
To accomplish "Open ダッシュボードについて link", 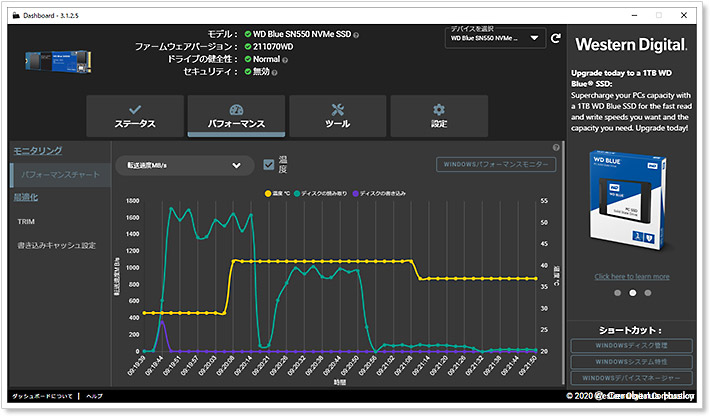I will (42, 396).
